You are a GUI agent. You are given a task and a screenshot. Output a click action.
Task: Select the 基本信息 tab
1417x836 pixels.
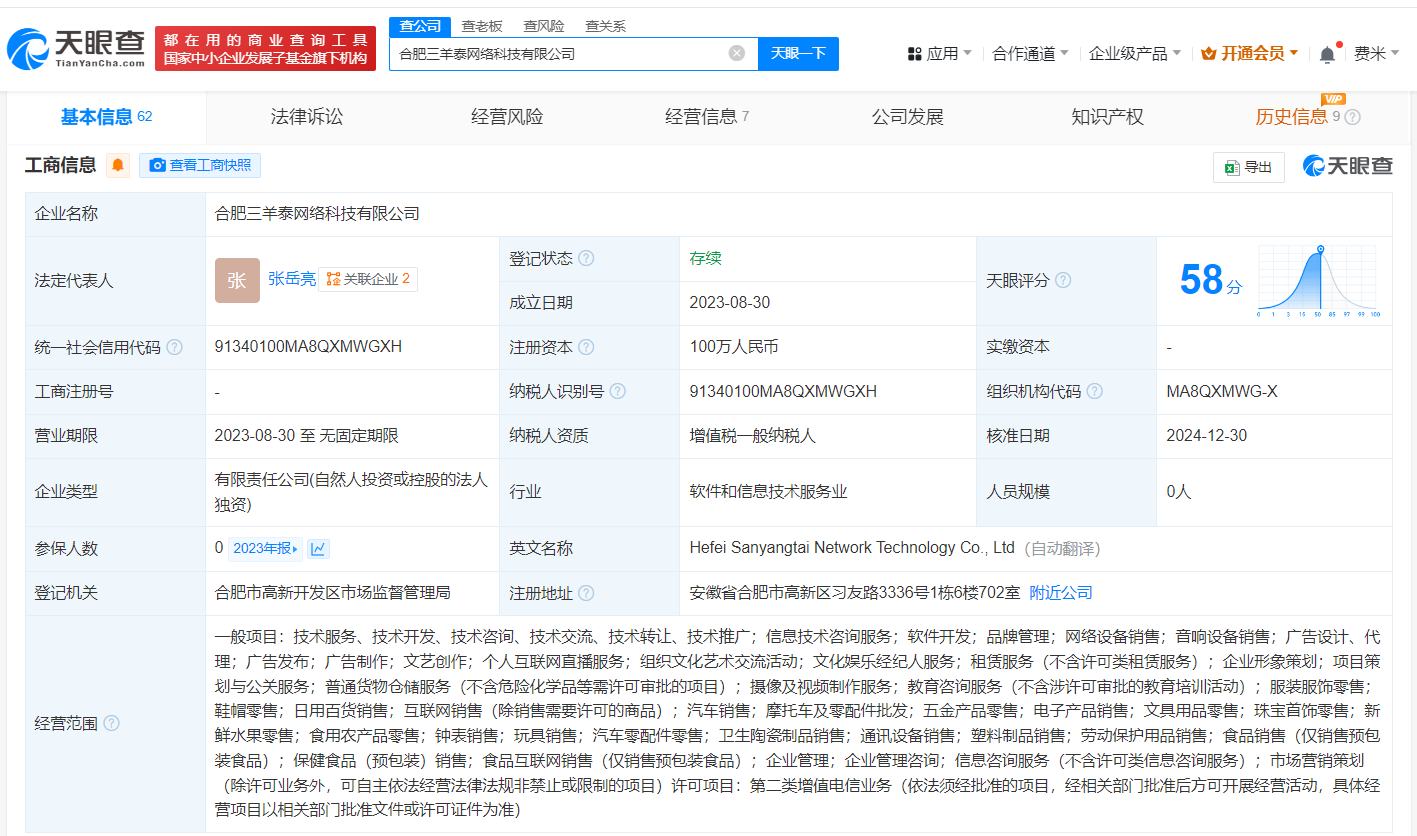click(106, 117)
